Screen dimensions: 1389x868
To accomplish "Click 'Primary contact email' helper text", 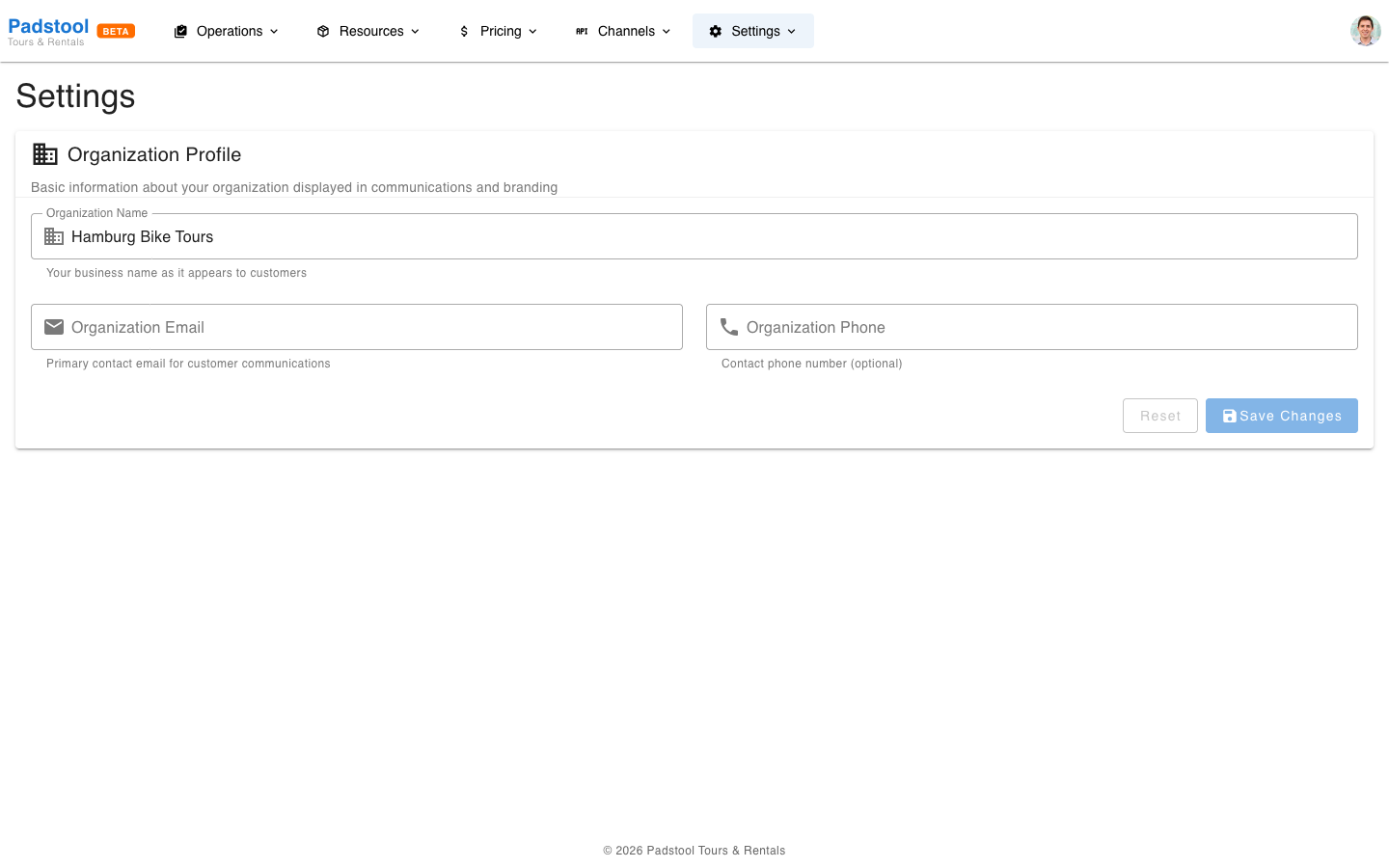I will point(188,364).
